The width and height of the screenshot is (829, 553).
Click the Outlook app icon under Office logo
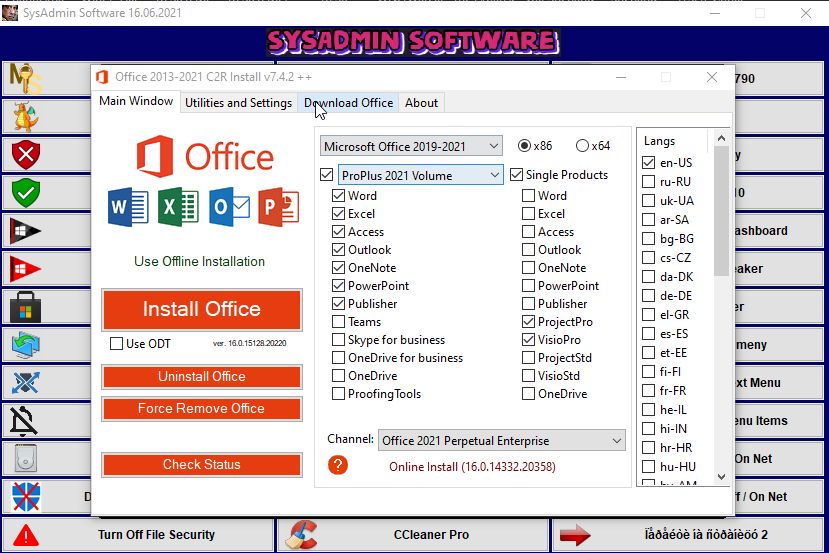coord(229,207)
